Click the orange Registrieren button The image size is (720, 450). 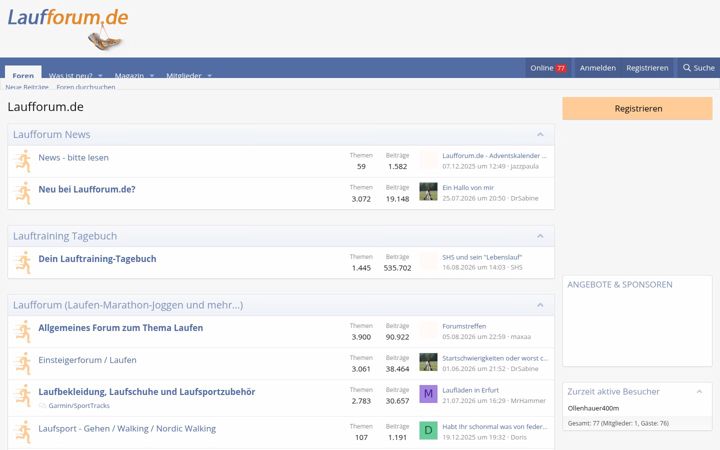[637, 108]
